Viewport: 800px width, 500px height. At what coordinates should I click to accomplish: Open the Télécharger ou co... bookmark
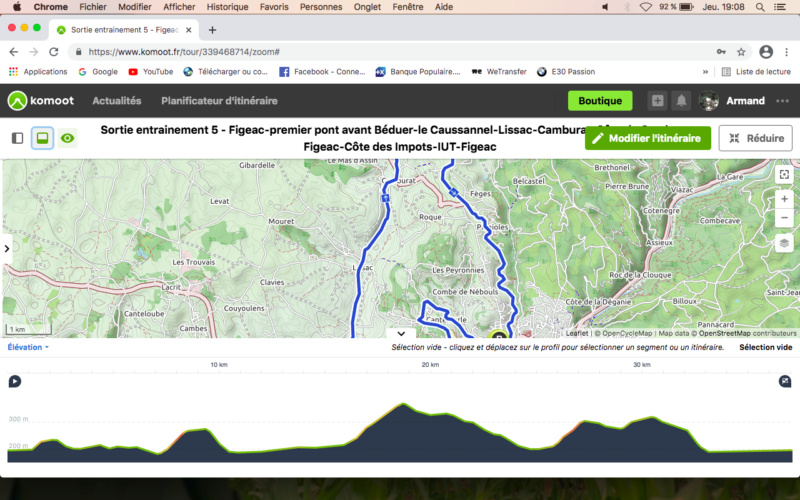tap(226, 72)
